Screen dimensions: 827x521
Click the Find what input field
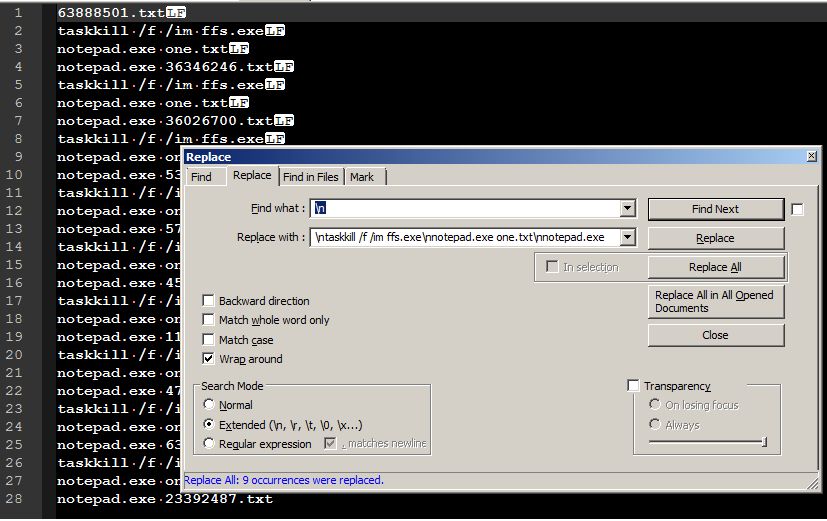pos(466,208)
